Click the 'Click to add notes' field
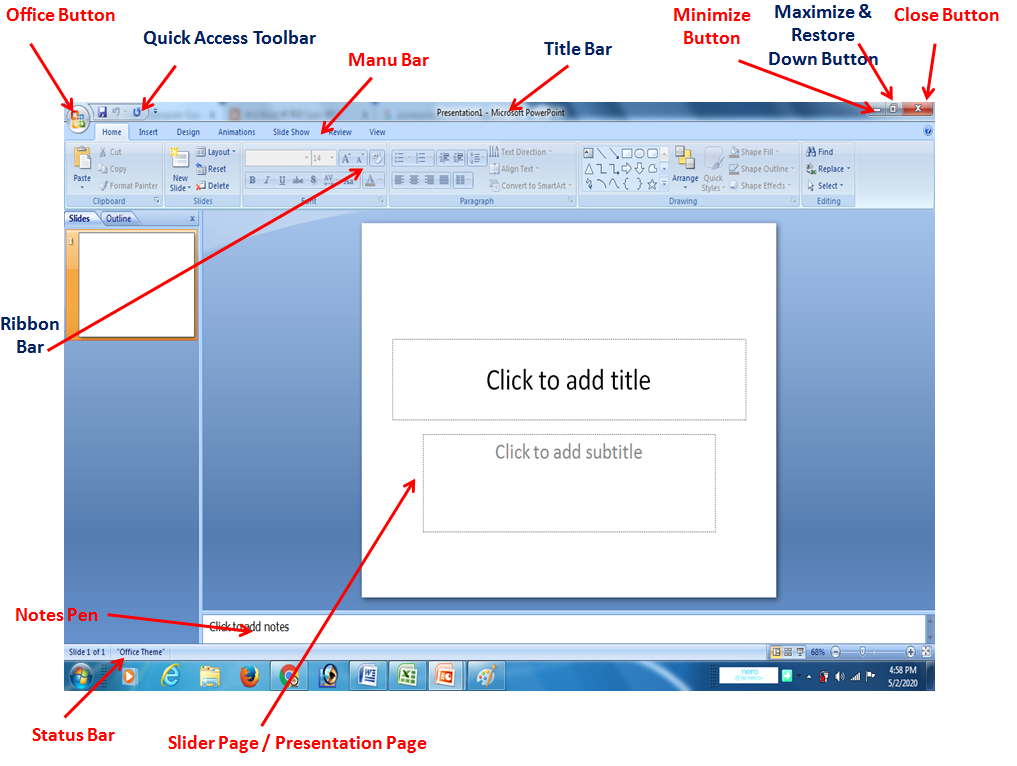Viewport: 1017px width, 766px height. point(564,627)
